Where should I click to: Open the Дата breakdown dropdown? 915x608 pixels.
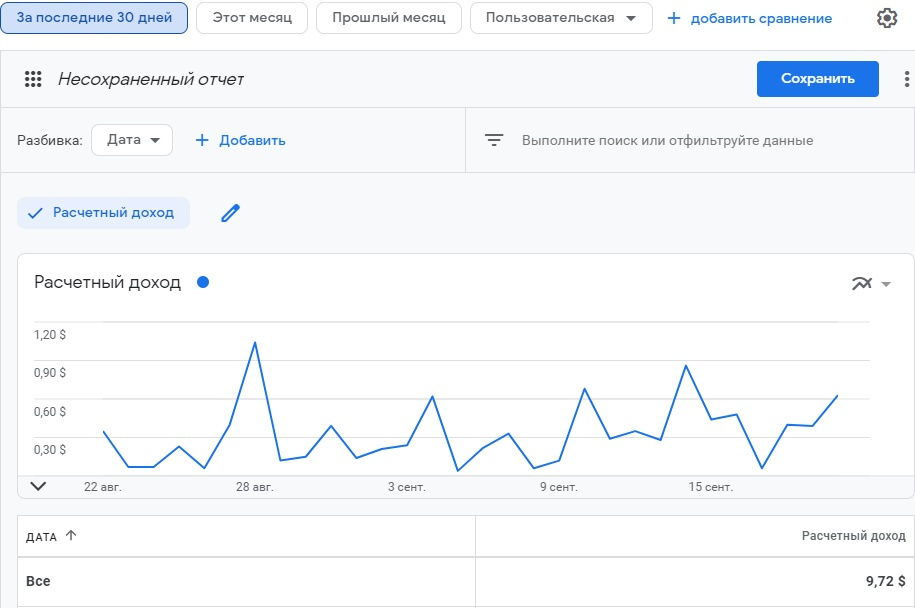pyautogui.click(x=132, y=140)
